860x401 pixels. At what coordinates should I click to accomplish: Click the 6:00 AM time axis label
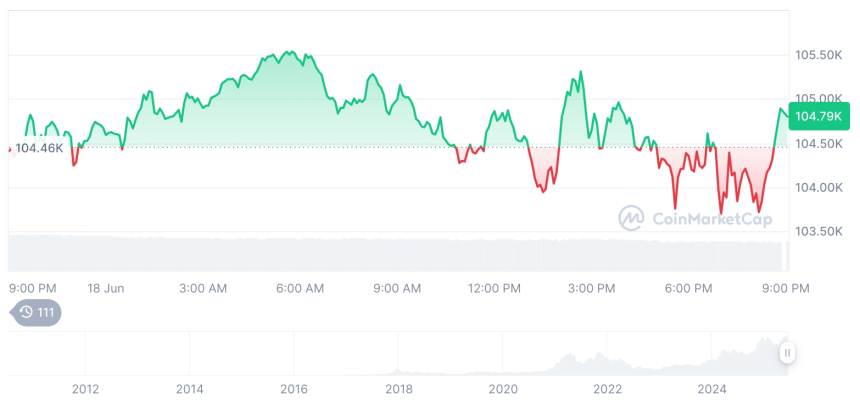pos(300,288)
